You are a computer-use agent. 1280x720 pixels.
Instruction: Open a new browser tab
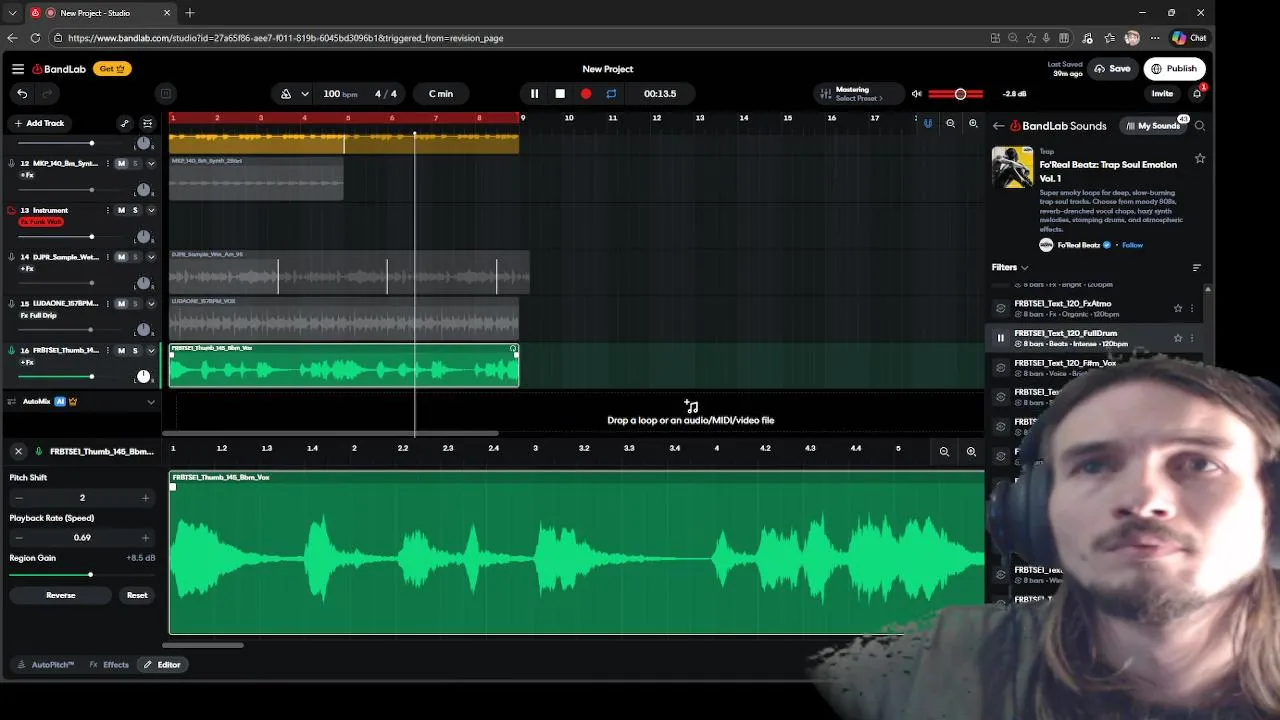click(190, 13)
